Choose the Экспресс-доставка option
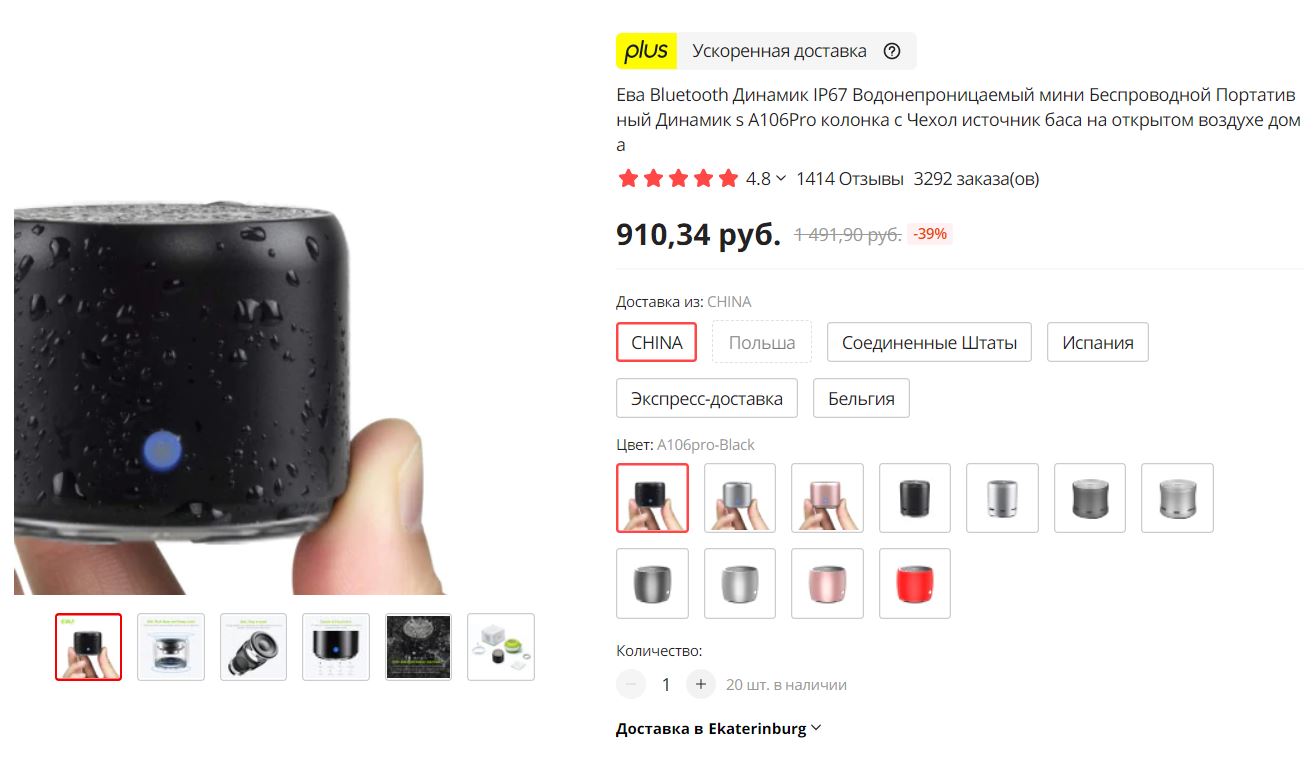The width and height of the screenshot is (1315, 758). 707,398
